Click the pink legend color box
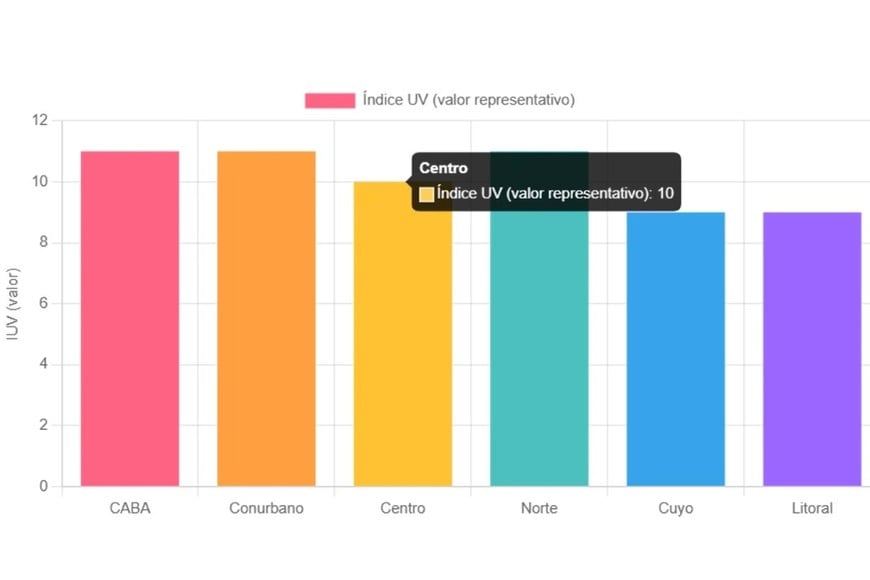The height and width of the screenshot is (580, 870). 330,100
